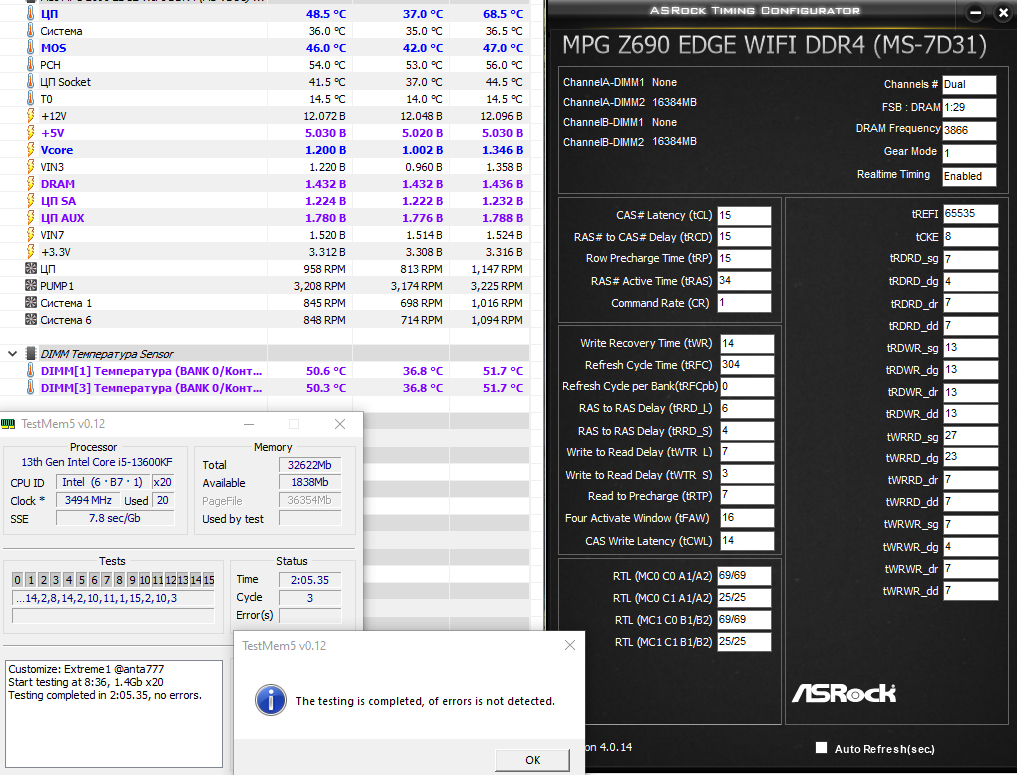Viewport: 1017px width, 775px height.
Task: Click the CAS# Latency (tCL) field
Action: [x=744, y=215]
